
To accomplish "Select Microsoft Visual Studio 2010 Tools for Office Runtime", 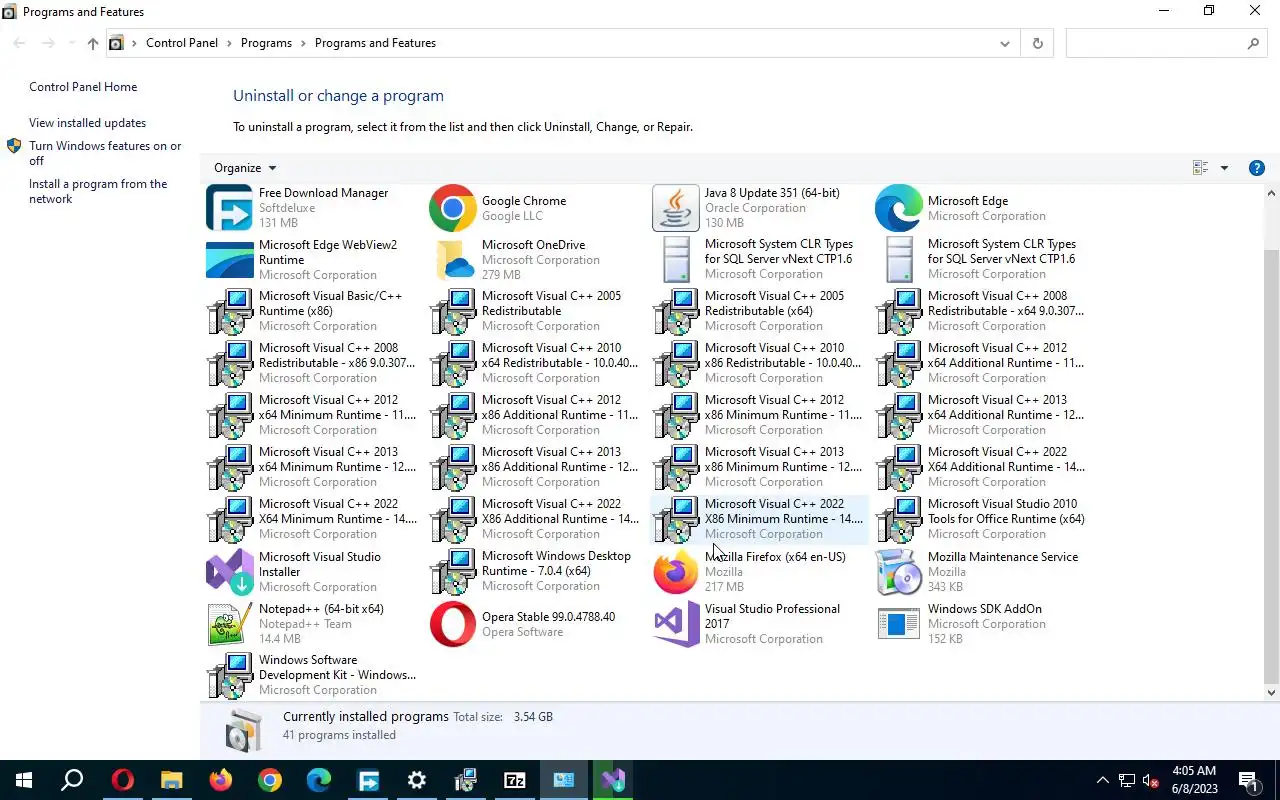I will [983, 520].
